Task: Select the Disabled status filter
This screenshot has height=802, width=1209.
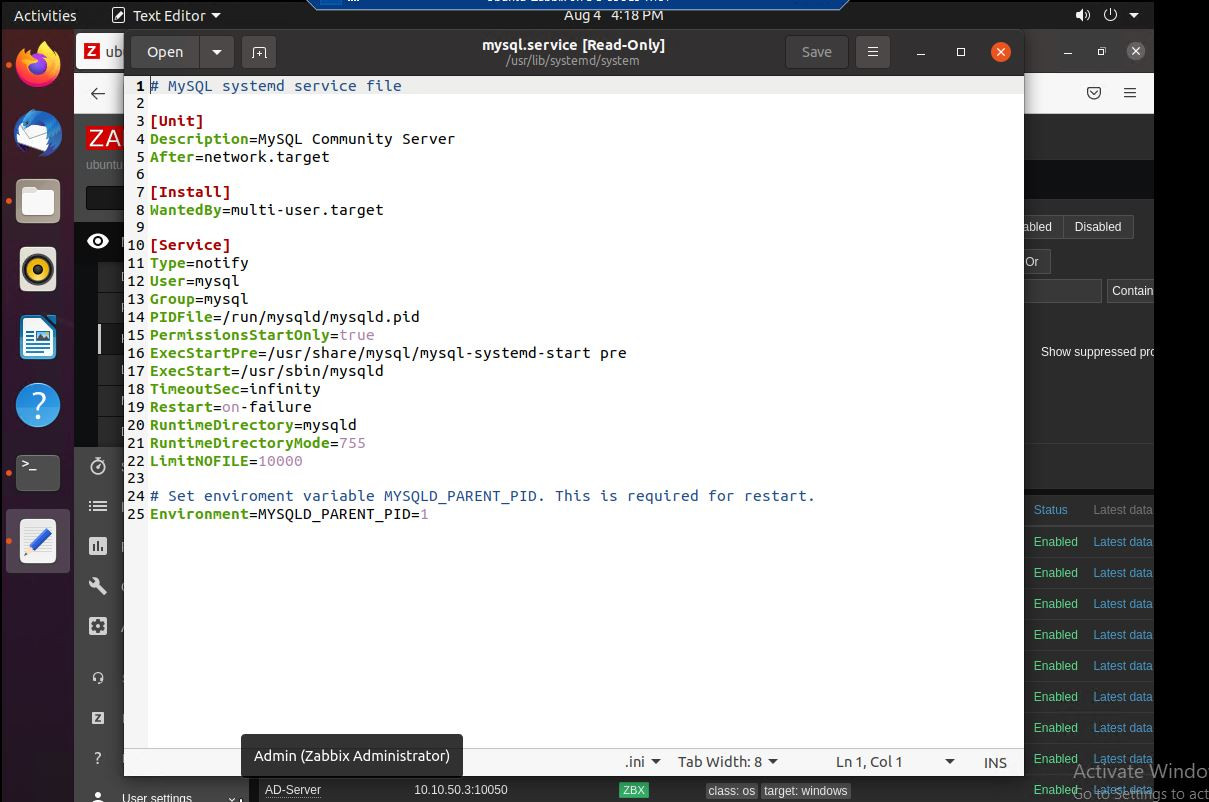Action: pyautogui.click(x=1097, y=227)
